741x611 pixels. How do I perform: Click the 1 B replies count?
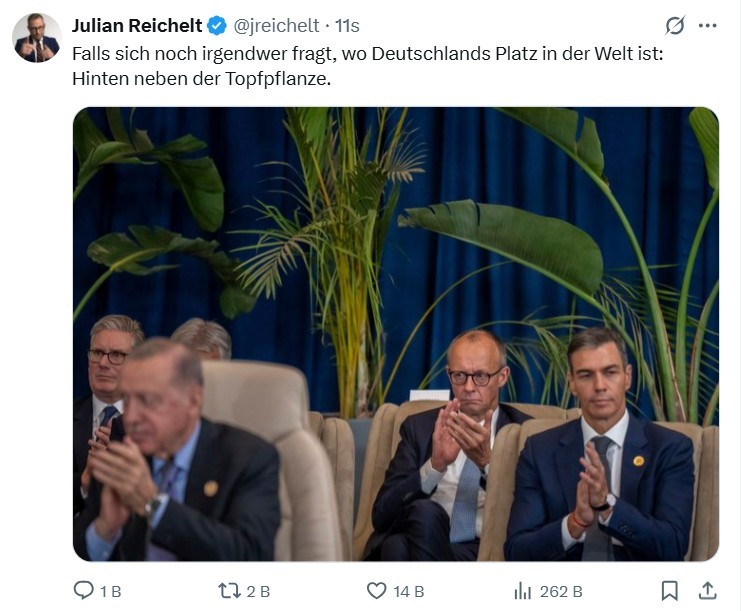(110, 591)
